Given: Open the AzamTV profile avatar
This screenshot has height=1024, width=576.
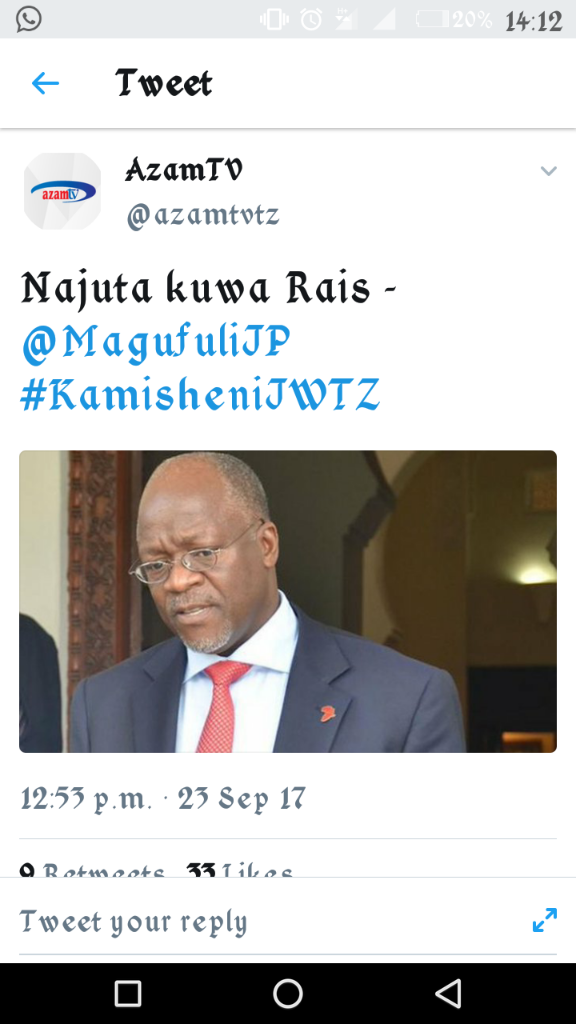Looking at the screenshot, I should (63, 191).
